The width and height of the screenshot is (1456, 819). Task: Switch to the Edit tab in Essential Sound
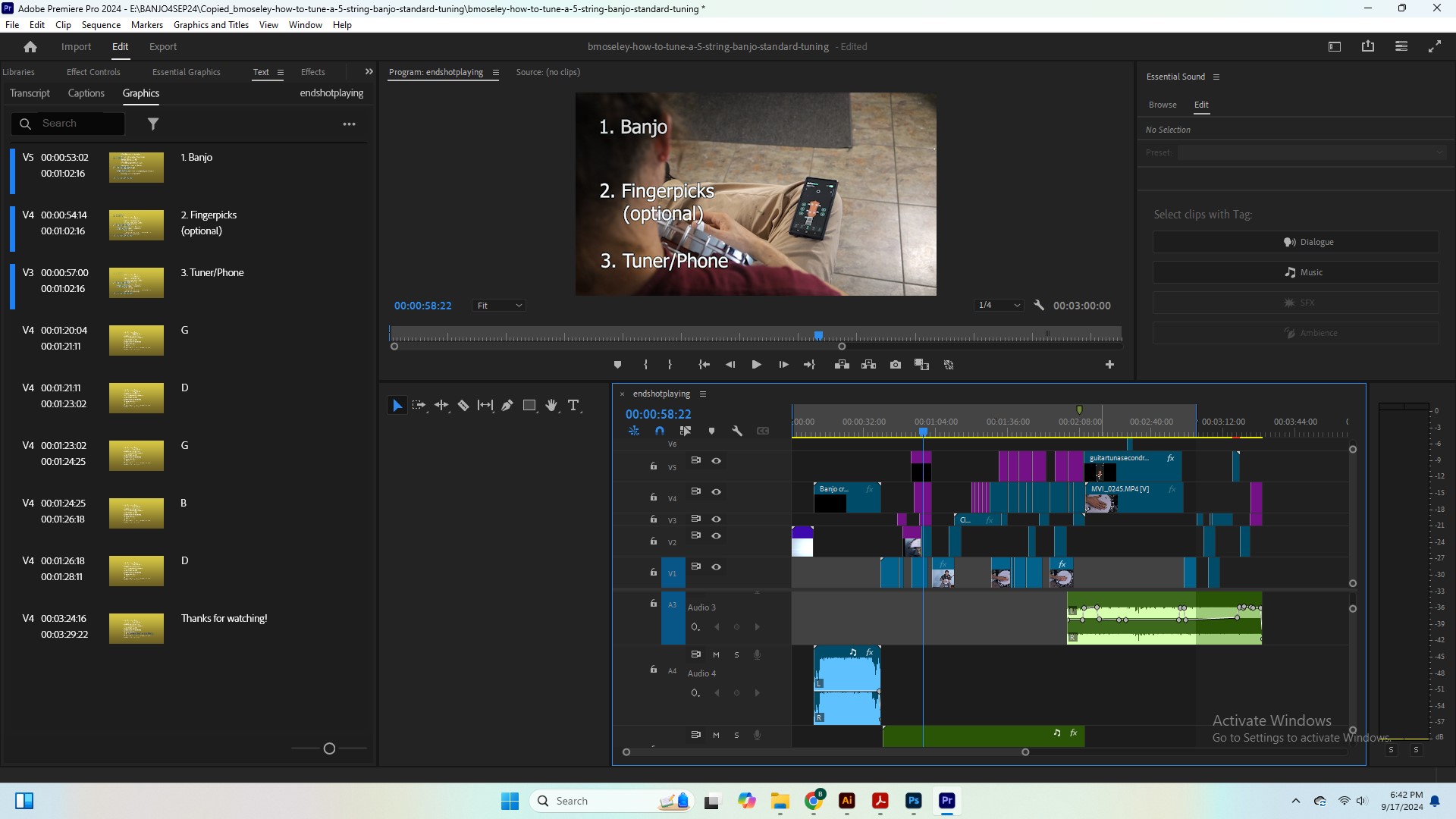tap(1201, 105)
